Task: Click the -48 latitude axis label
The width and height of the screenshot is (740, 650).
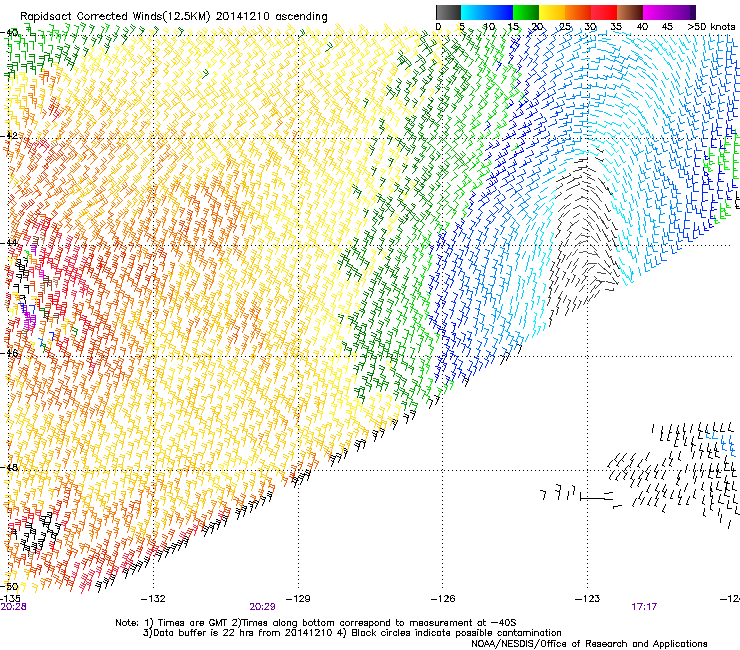Action: 9,467
